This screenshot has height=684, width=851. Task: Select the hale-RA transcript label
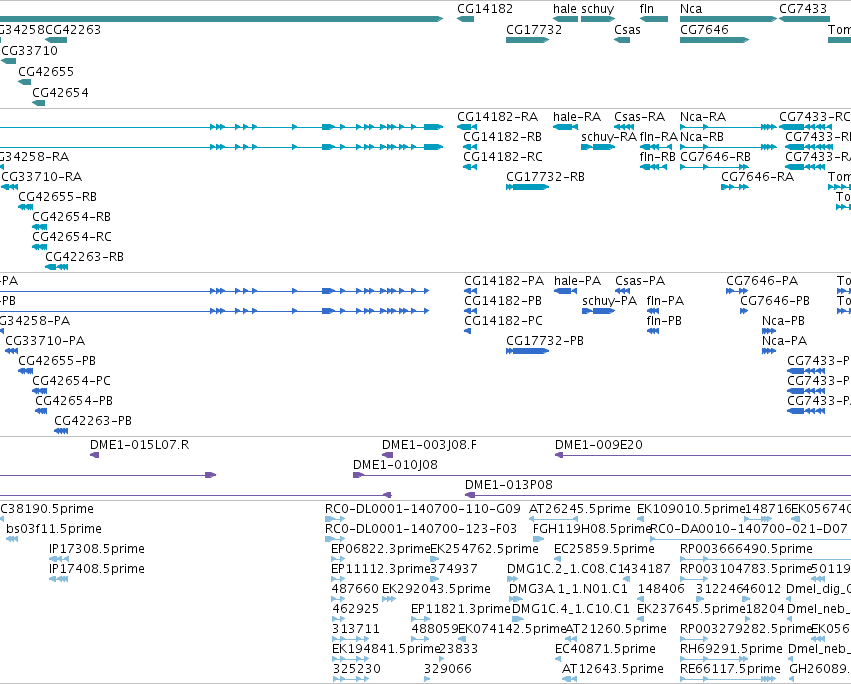577,117
